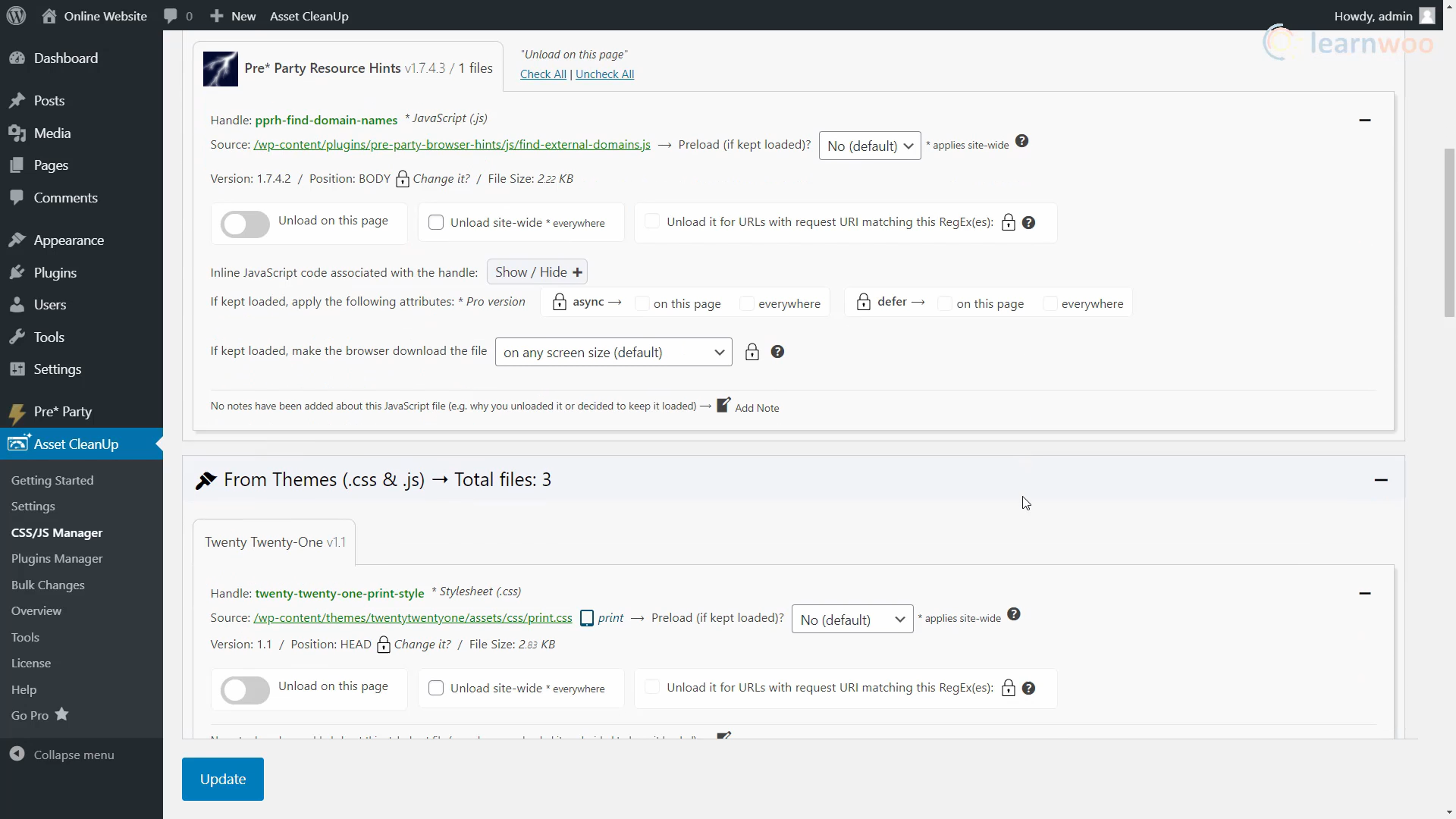Check async on this page
Image resolution: width=1456 pixels, height=819 pixels.
[642, 303]
